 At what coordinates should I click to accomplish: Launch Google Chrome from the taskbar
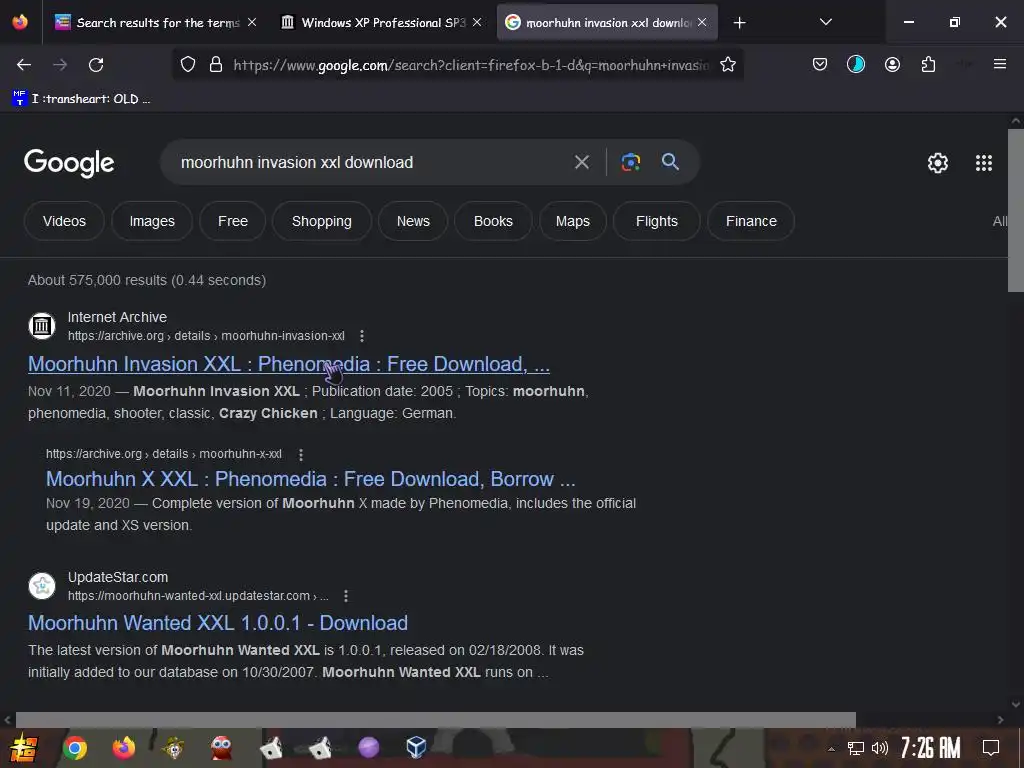[74, 748]
